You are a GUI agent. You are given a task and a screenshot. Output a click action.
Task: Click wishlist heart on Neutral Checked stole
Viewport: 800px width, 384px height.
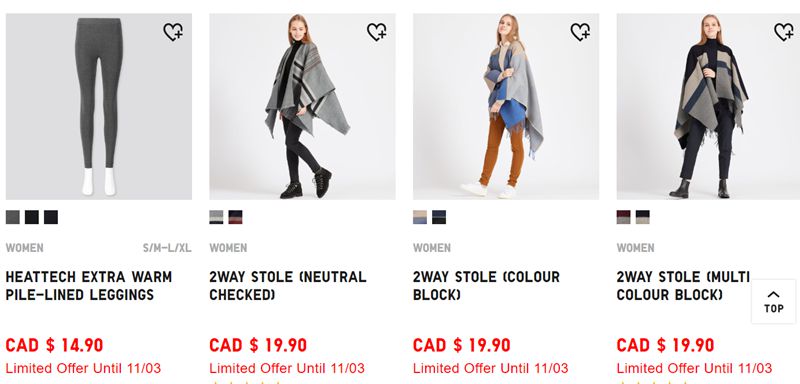coord(377,32)
